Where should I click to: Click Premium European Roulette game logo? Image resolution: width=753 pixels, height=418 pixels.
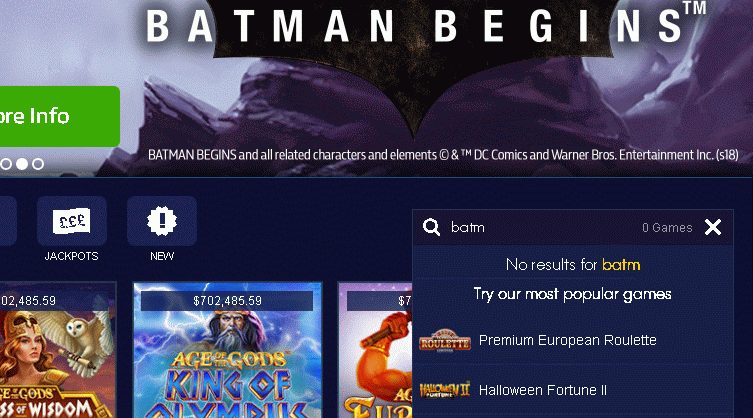tap(445, 341)
